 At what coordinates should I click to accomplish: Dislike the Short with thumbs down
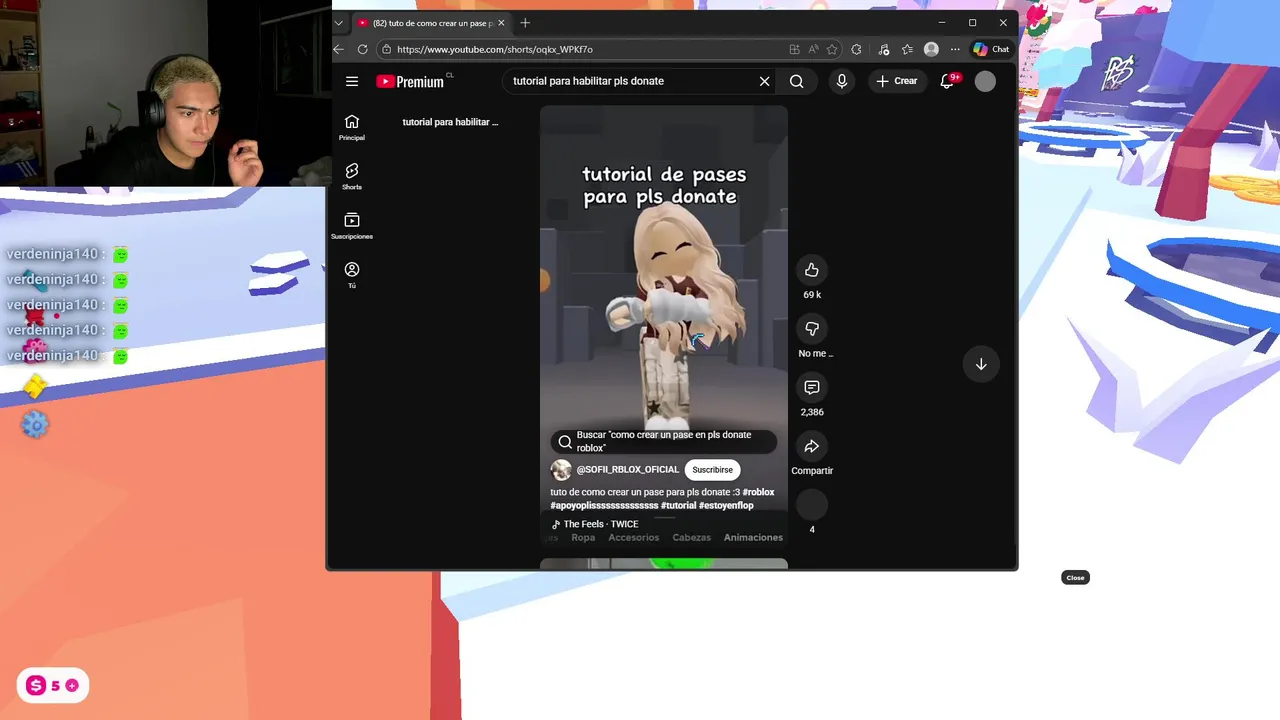pyautogui.click(x=812, y=328)
